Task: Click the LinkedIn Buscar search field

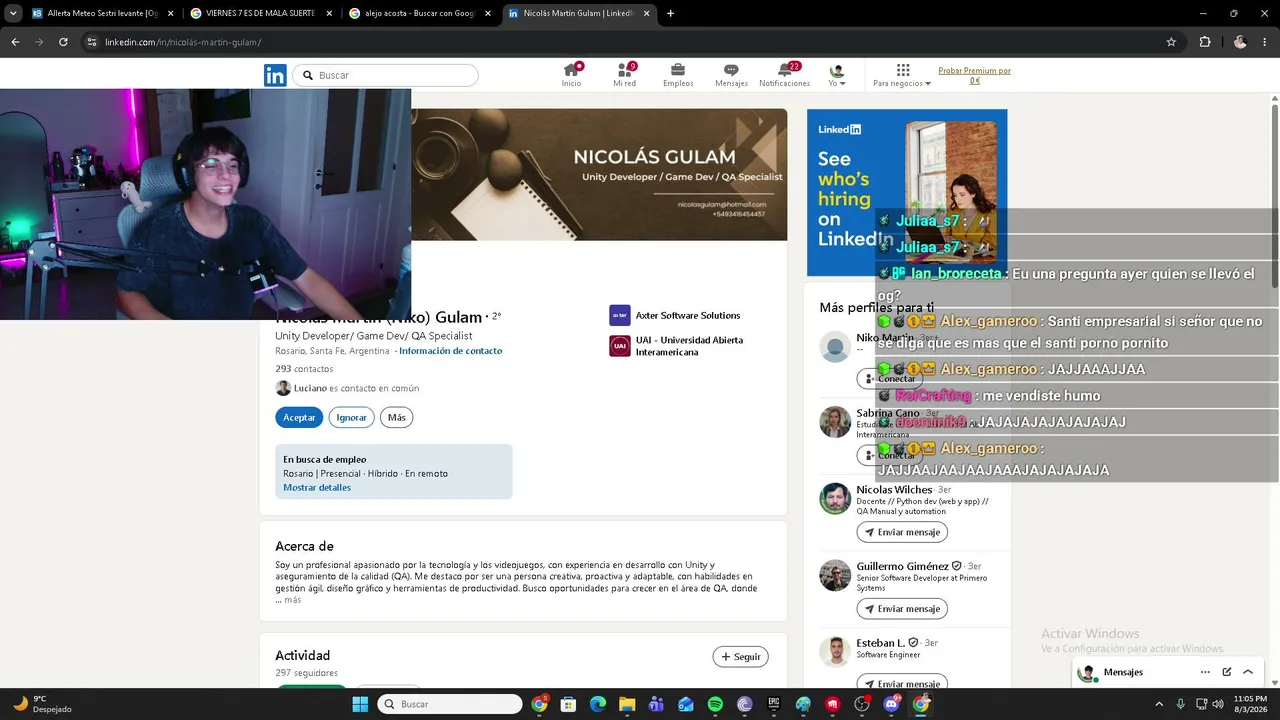Action: tap(386, 75)
